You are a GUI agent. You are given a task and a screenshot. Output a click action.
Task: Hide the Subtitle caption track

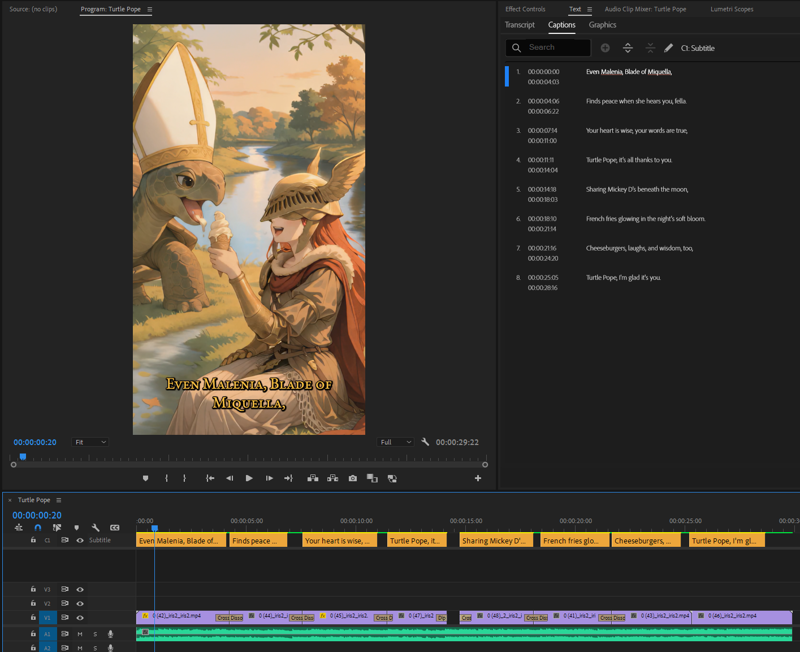click(x=80, y=540)
